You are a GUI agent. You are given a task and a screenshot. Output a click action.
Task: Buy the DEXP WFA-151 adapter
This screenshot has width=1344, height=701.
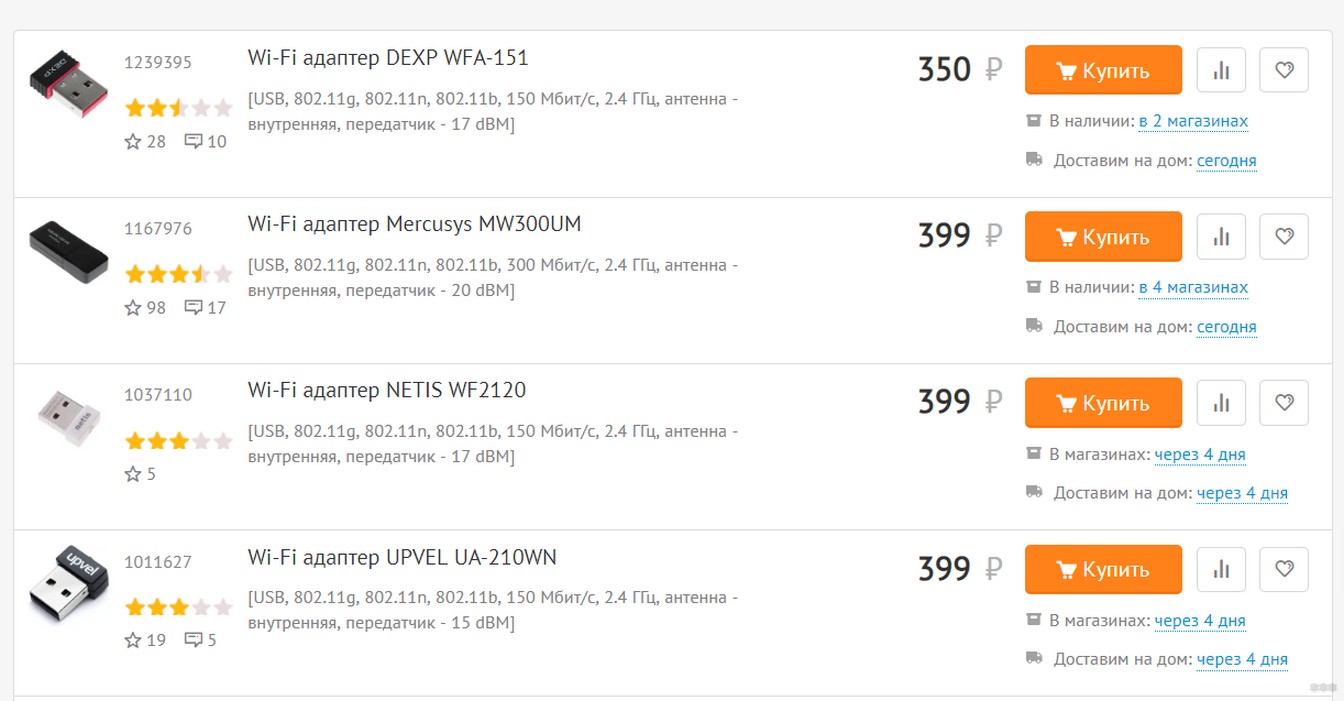[1103, 70]
